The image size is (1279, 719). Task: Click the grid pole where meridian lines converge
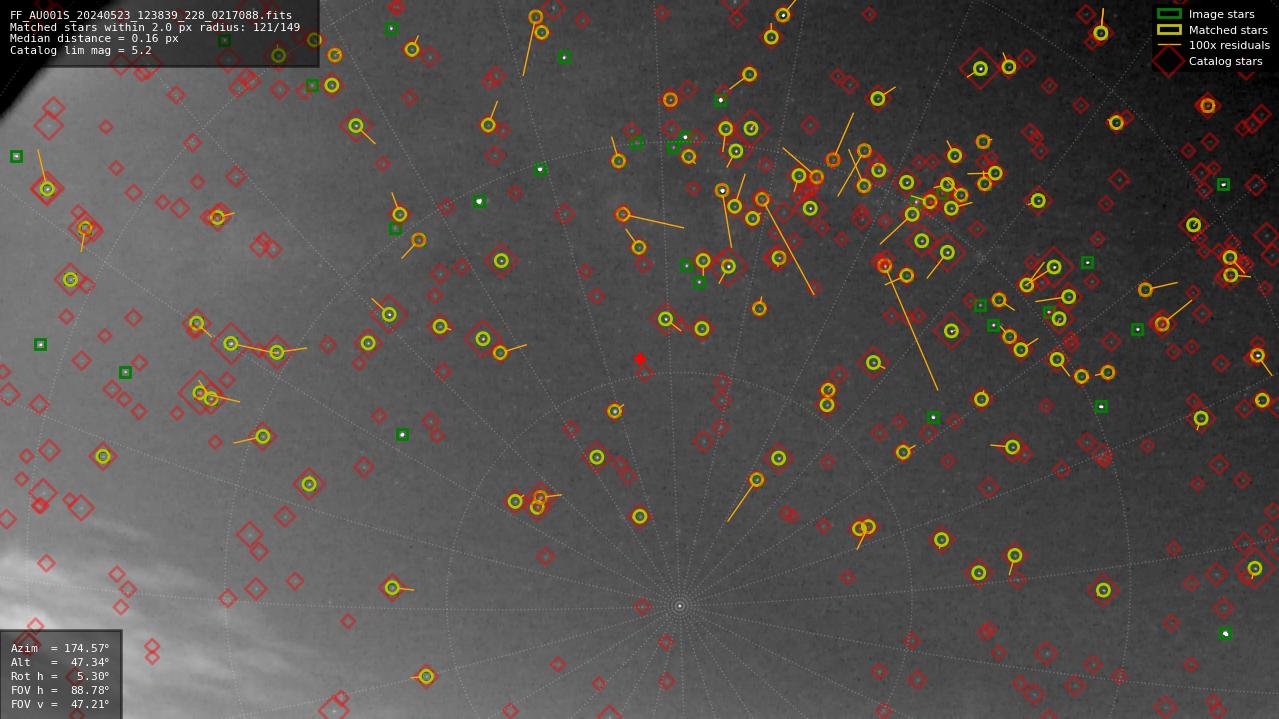tap(680, 606)
